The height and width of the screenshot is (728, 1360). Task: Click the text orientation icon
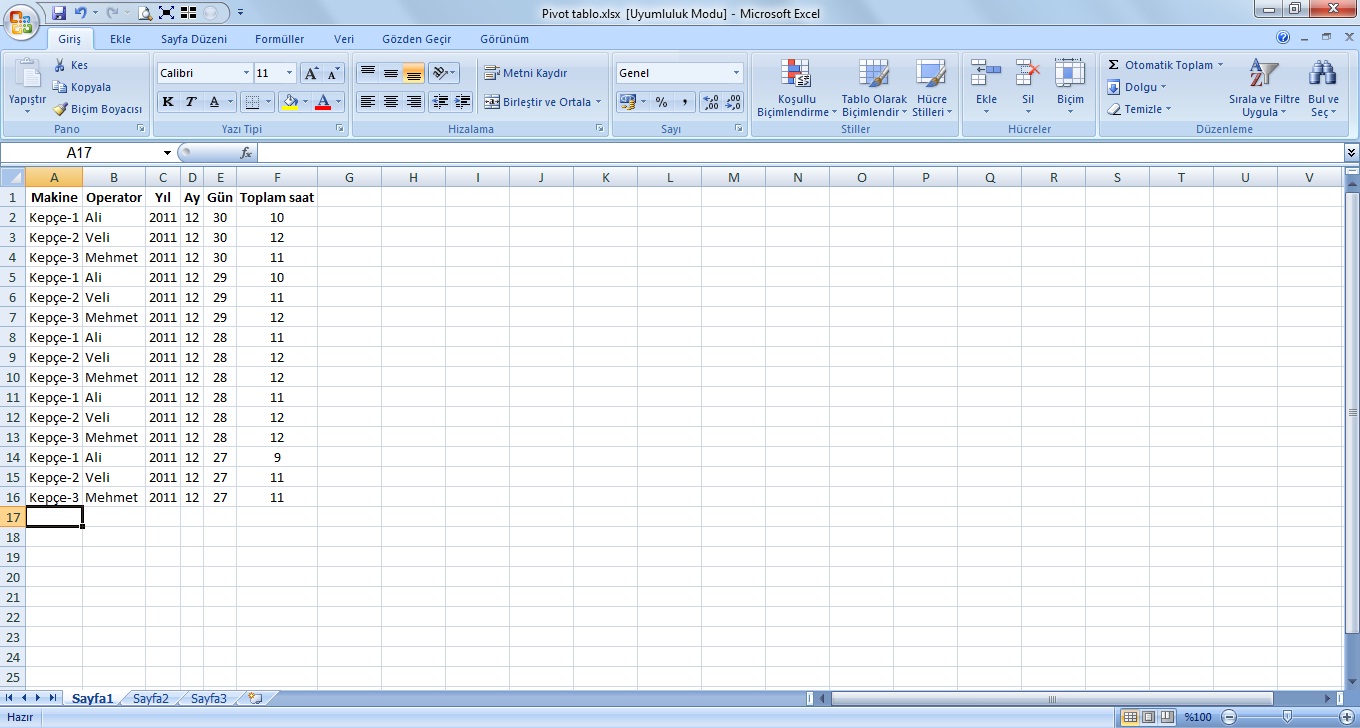(439, 73)
